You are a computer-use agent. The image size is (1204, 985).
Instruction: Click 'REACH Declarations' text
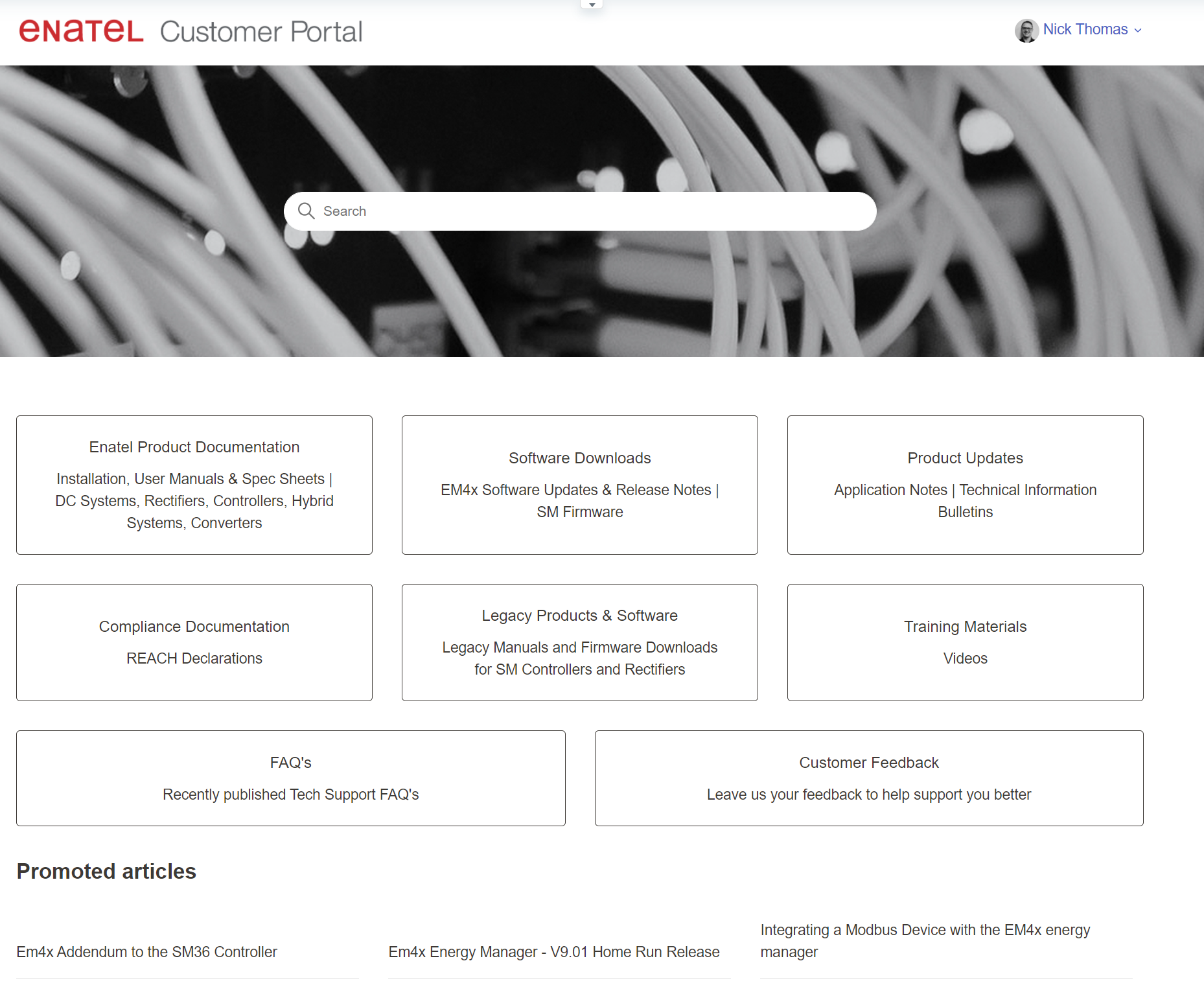coord(194,658)
